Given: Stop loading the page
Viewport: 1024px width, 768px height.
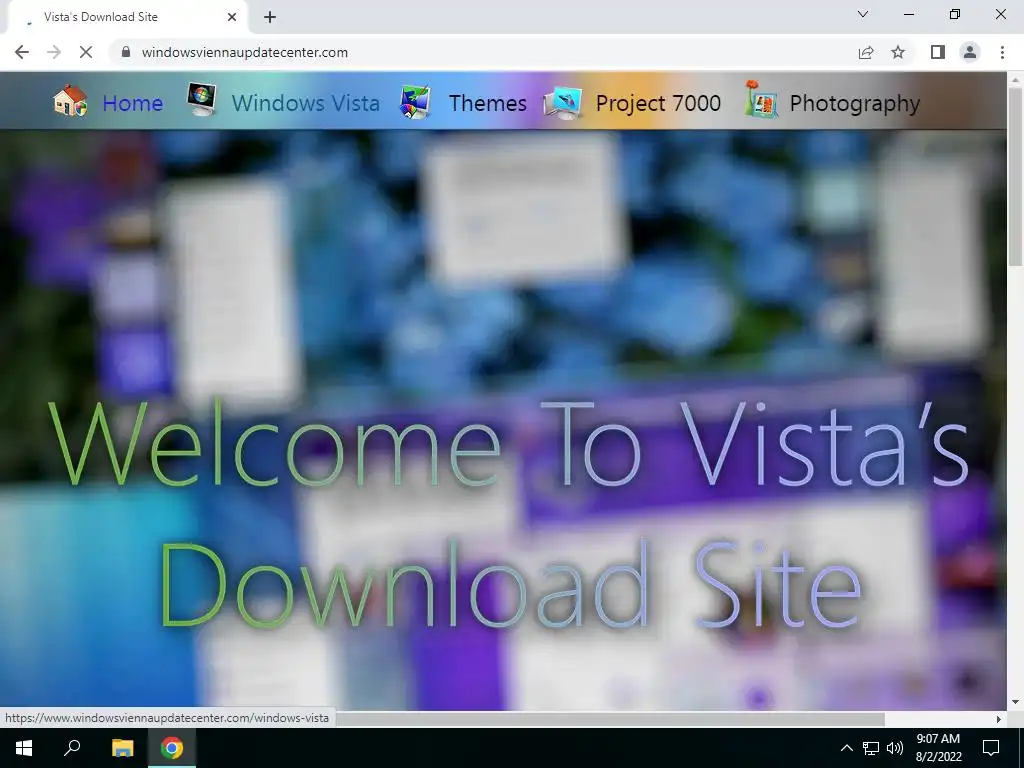Looking at the screenshot, I should point(86,52).
